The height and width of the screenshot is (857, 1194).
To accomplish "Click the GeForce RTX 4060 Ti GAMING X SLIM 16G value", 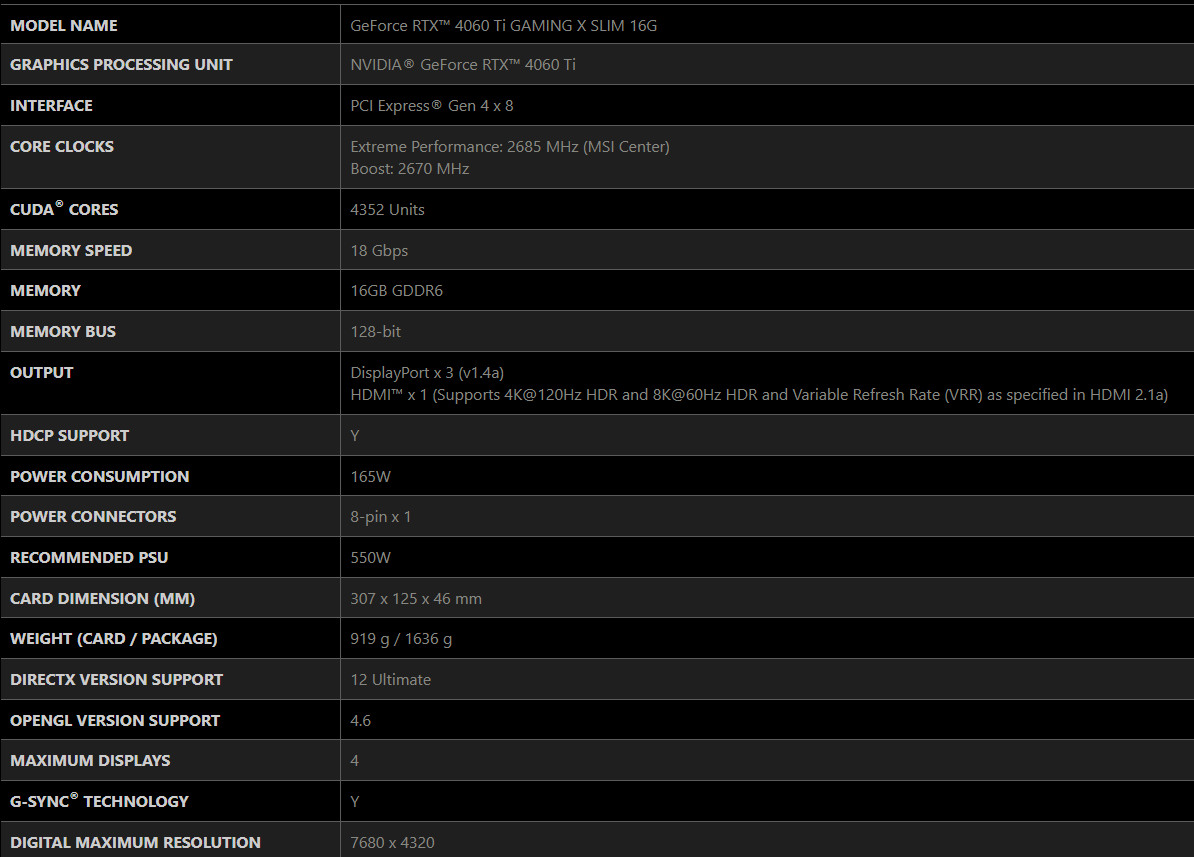I will pos(504,26).
